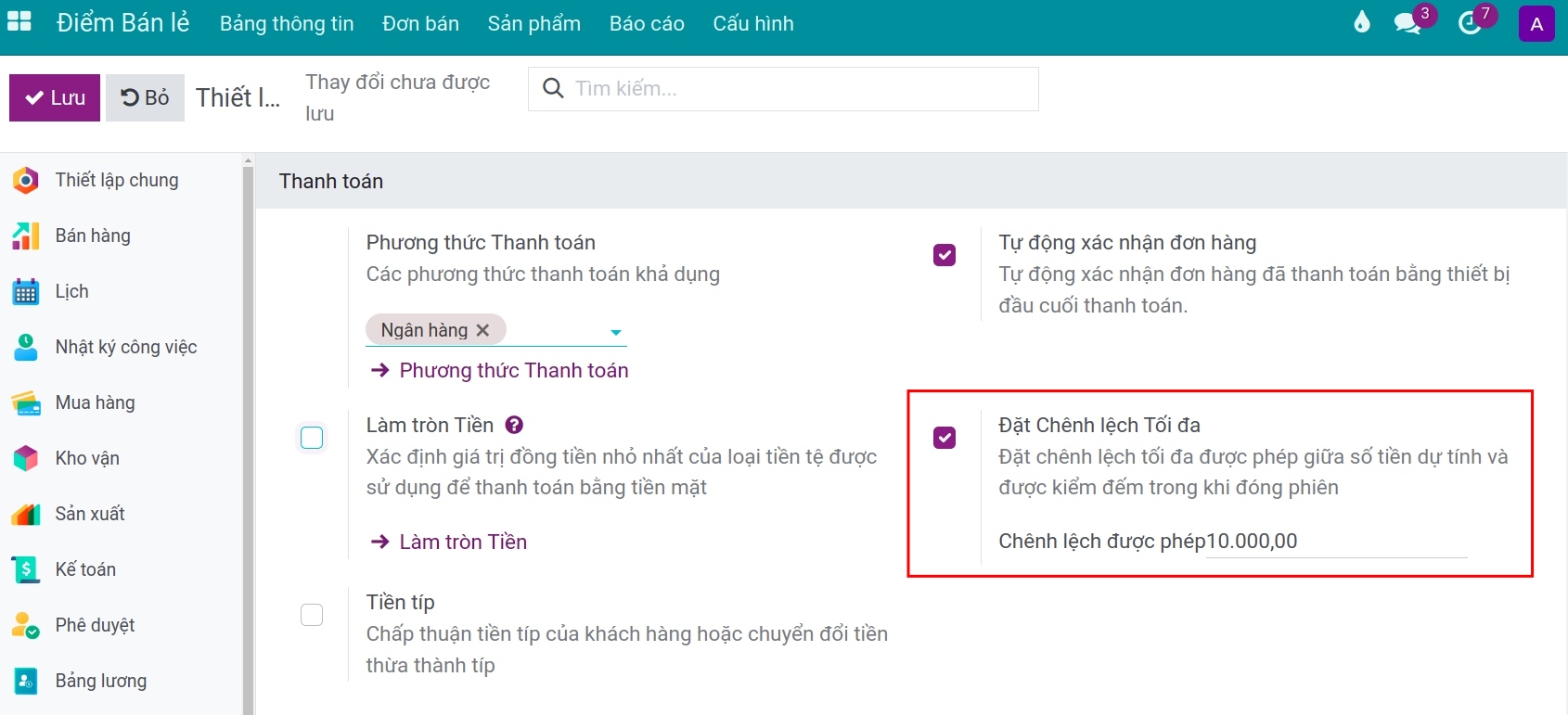1568x715 pixels.
Task: Select Phê duyệt in the sidebar
Action: tap(95, 625)
